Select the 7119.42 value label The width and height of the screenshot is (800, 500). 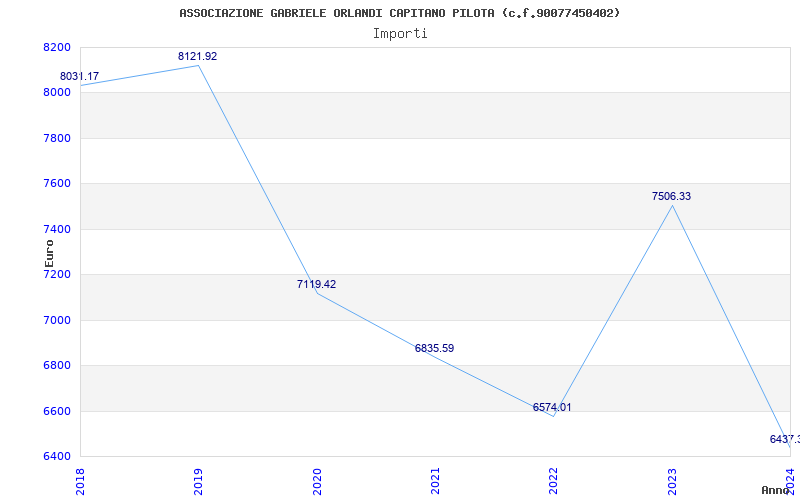point(316,284)
